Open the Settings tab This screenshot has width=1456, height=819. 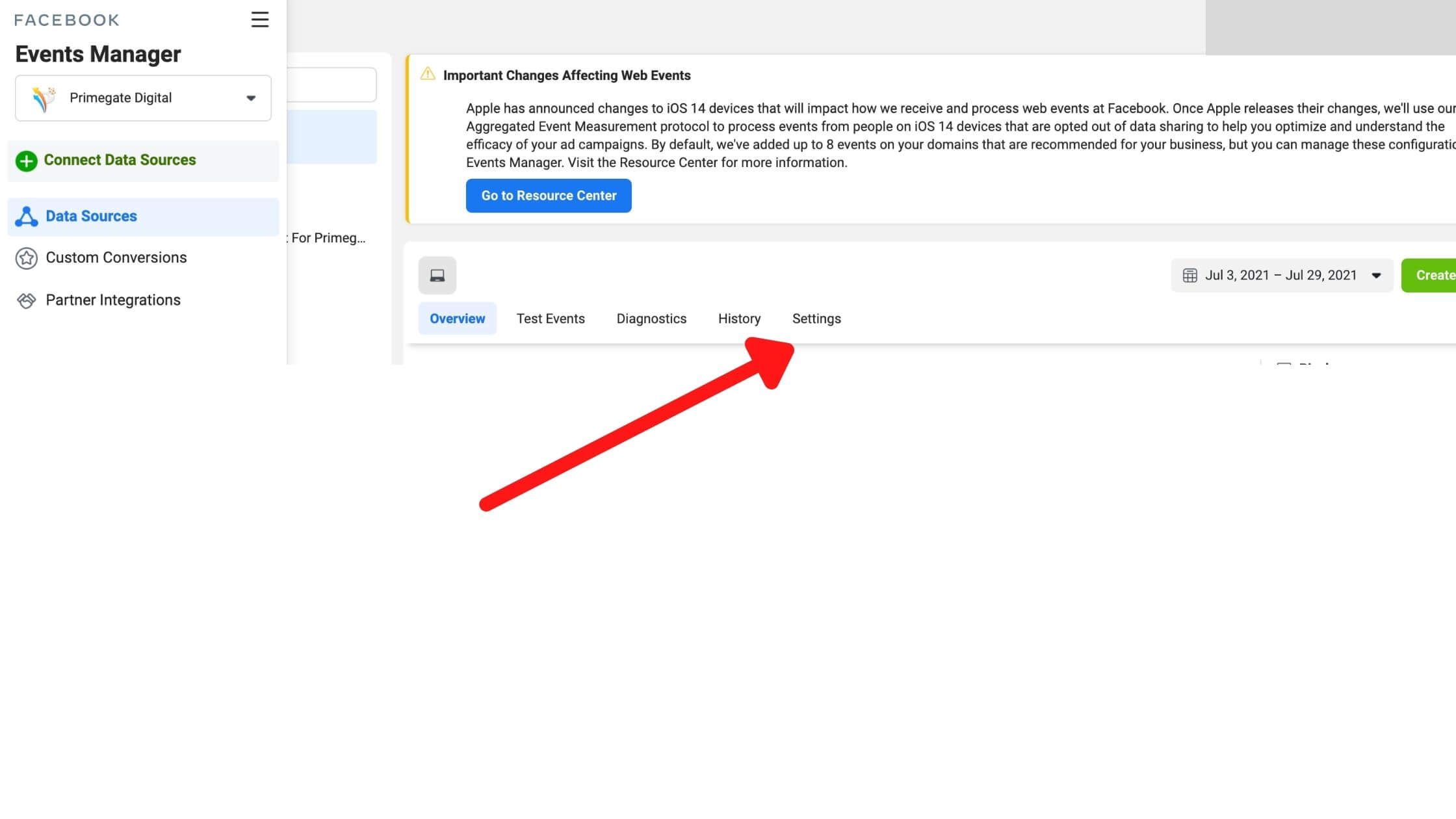point(816,318)
